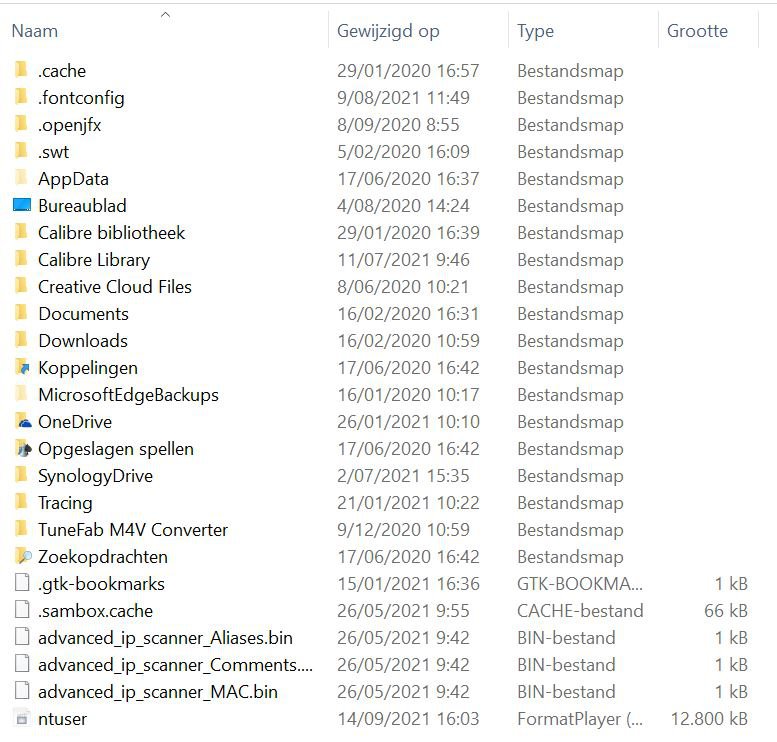Click the .gtk-bookmarks file icon
777x742 pixels.
pos(22,583)
